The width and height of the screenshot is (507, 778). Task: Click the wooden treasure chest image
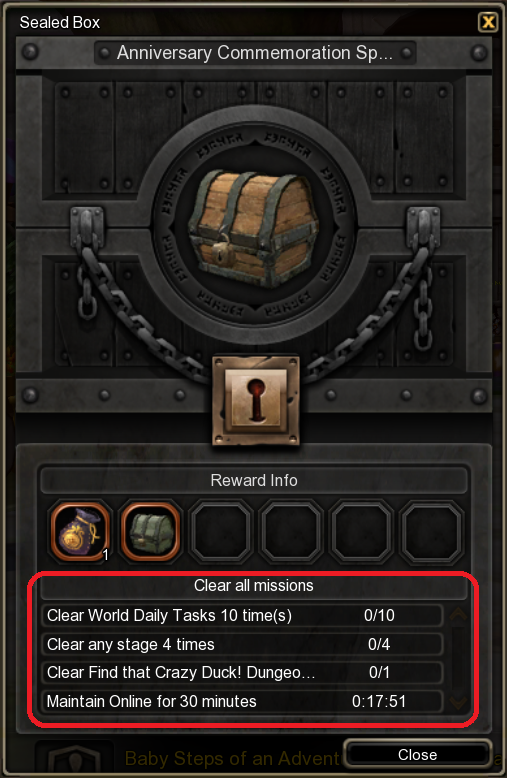click(x=254, y=228)
